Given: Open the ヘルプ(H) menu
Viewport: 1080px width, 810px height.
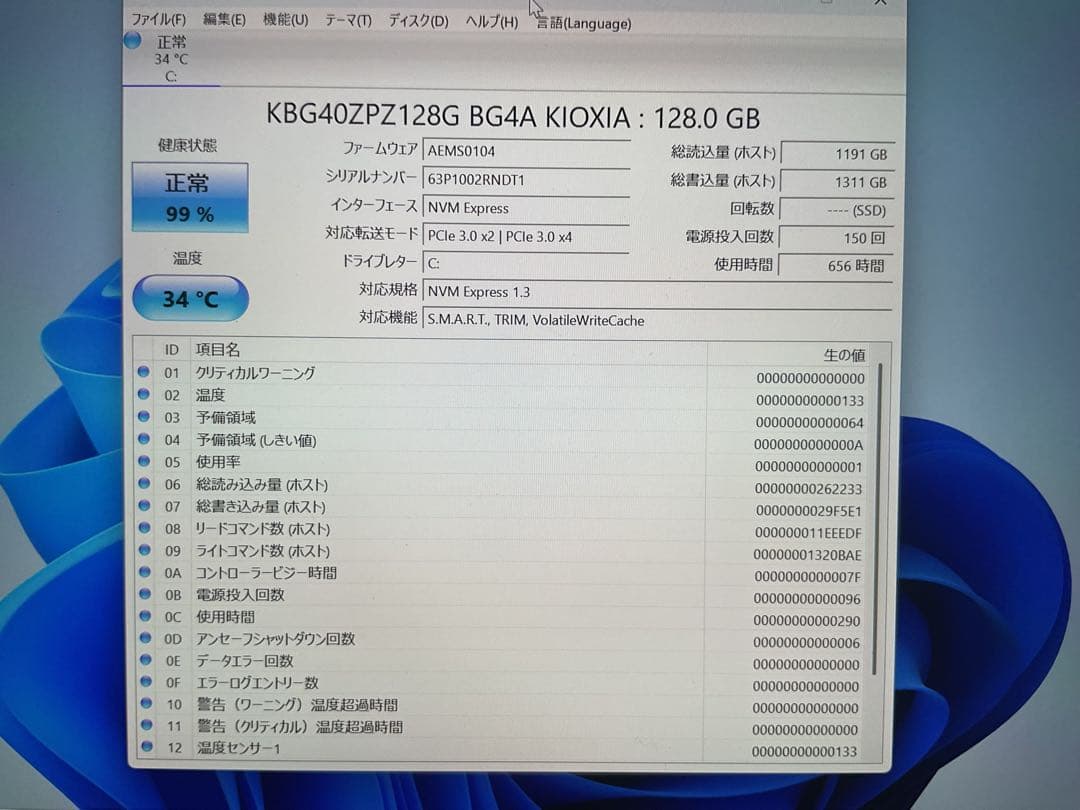Looking at the screenshot, I should (x=492, y=22).
